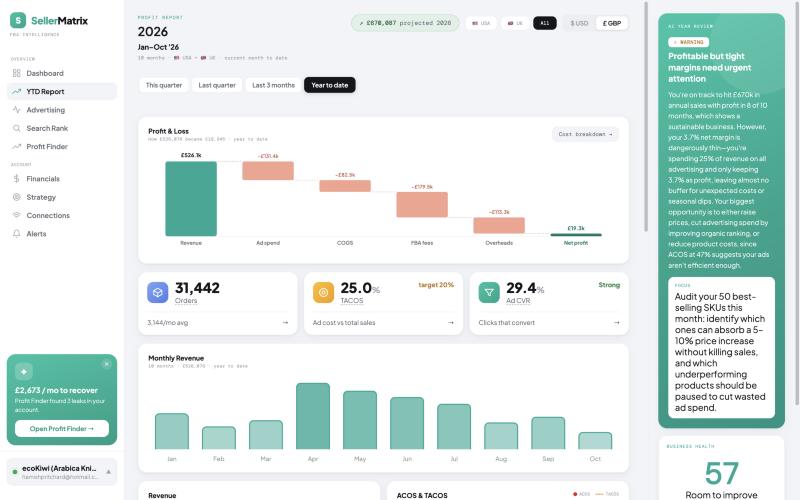This screenshot has width=800, height=500.
Task: Click the ACOS legend dot
Action: 575,494
